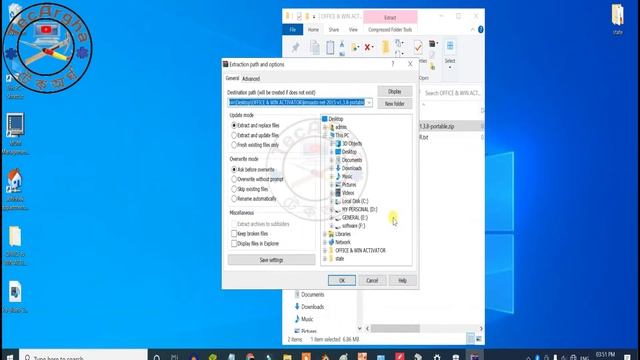Image resolution: width=640 pixels, height=360 pixels.
Task: Expand 3D Objects tree node
Action: point(332,144)
